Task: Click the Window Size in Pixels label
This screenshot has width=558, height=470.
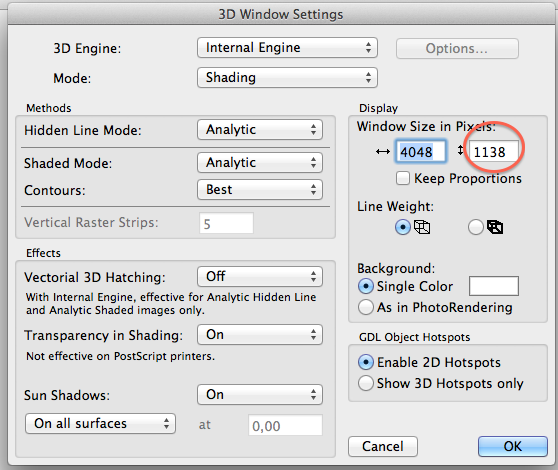Action: point(426,126)
